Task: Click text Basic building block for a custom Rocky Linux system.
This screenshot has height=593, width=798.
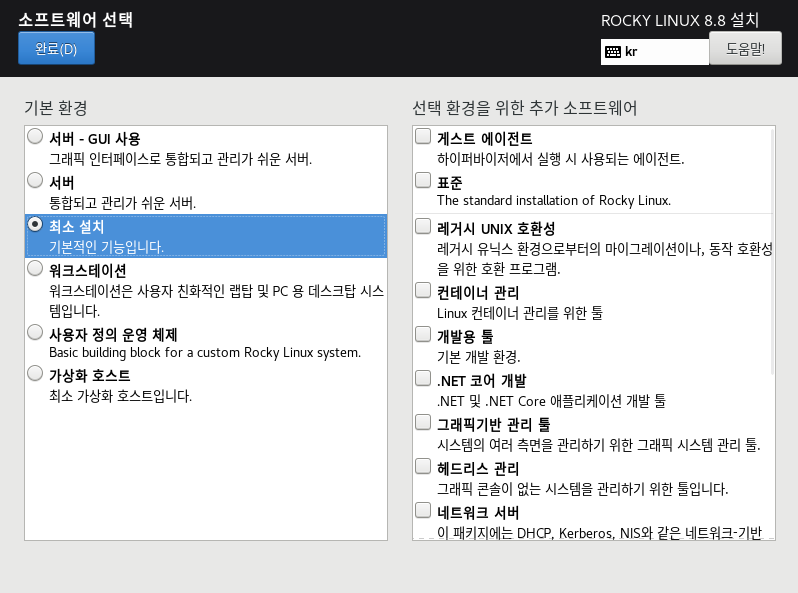Action: point(205,352)
